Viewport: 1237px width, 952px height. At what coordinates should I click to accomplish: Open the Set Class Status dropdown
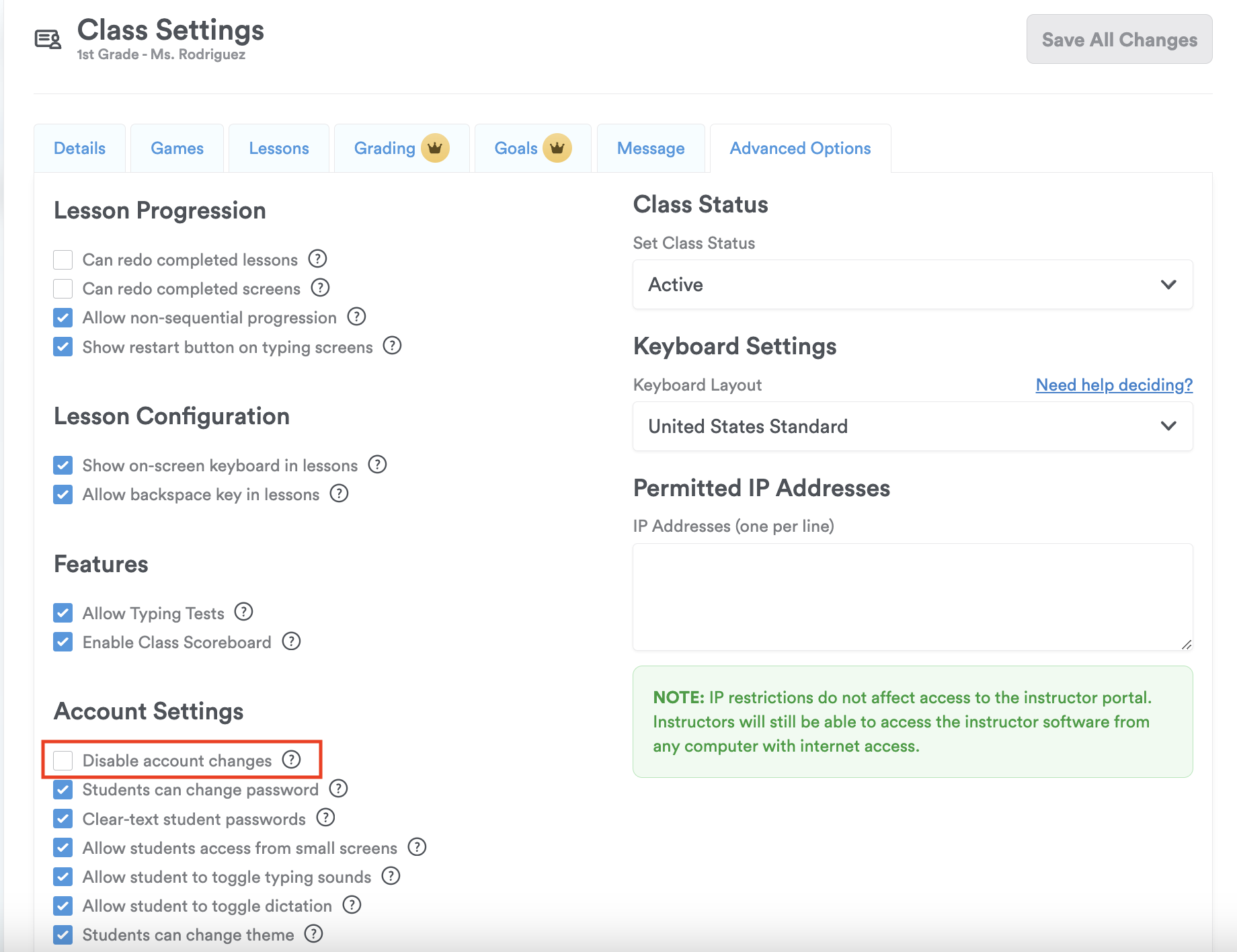coord(912,284)
